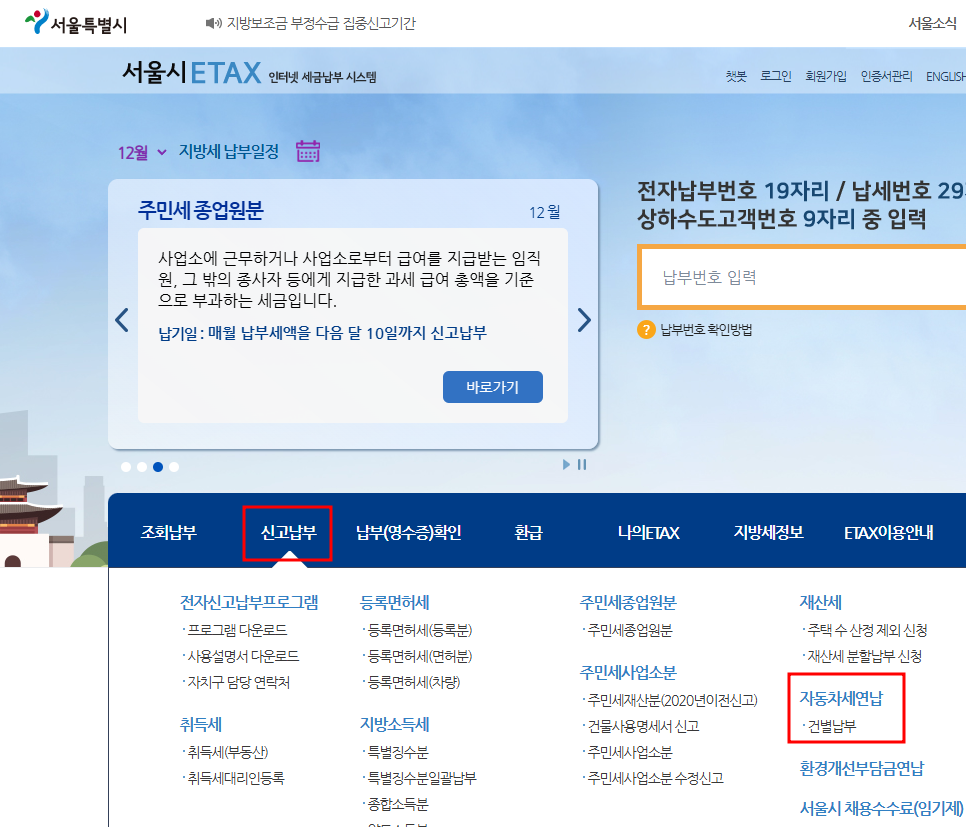Select 특별징수분일괄납부
Screen dimensions: 966x827
coord(421,778)
